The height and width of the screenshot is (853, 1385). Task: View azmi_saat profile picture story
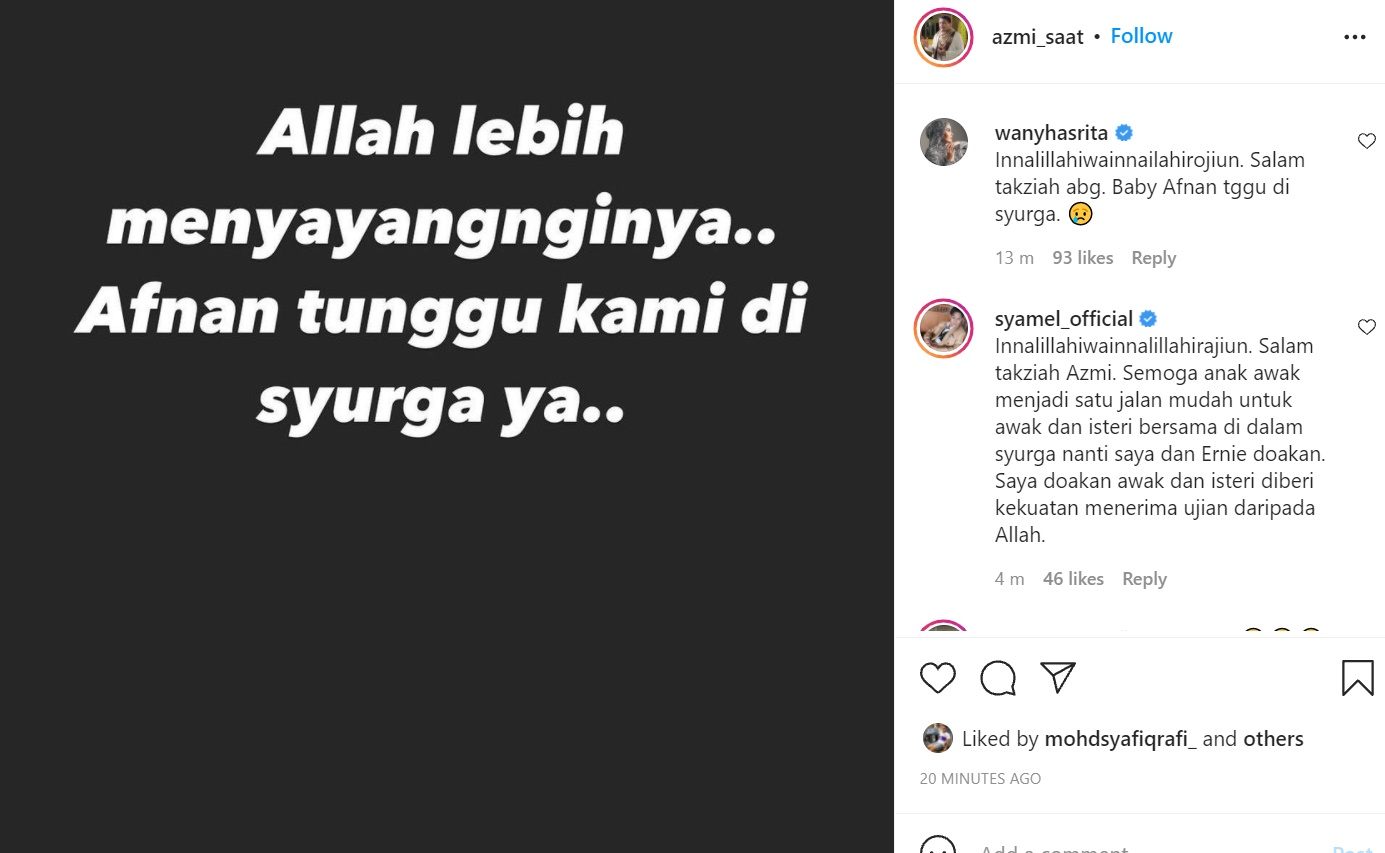pos(944,38)
